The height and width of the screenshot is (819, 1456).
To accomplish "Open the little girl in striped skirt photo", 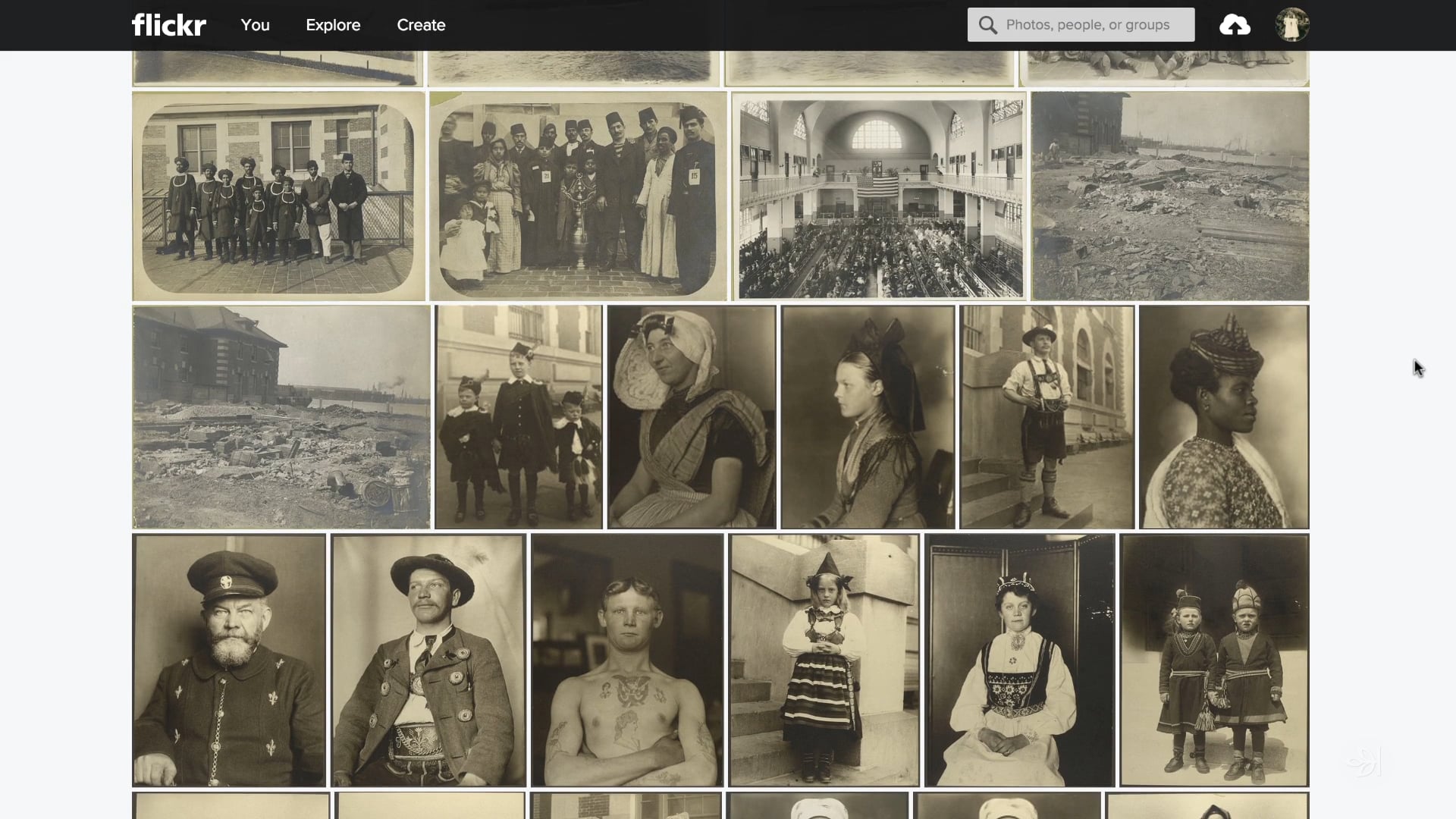I will click(824, 660).
